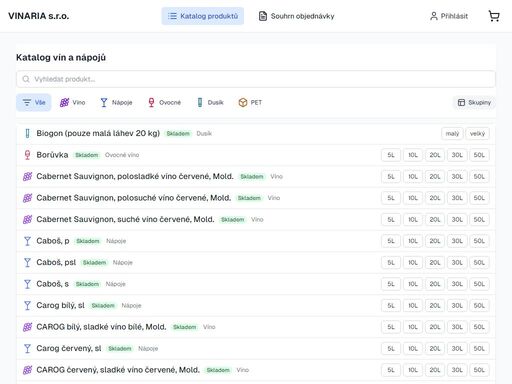Select 20L for Cabernet Sauvignon polosuché
Viewport: 512px width, 384px height.
[435, 198]
